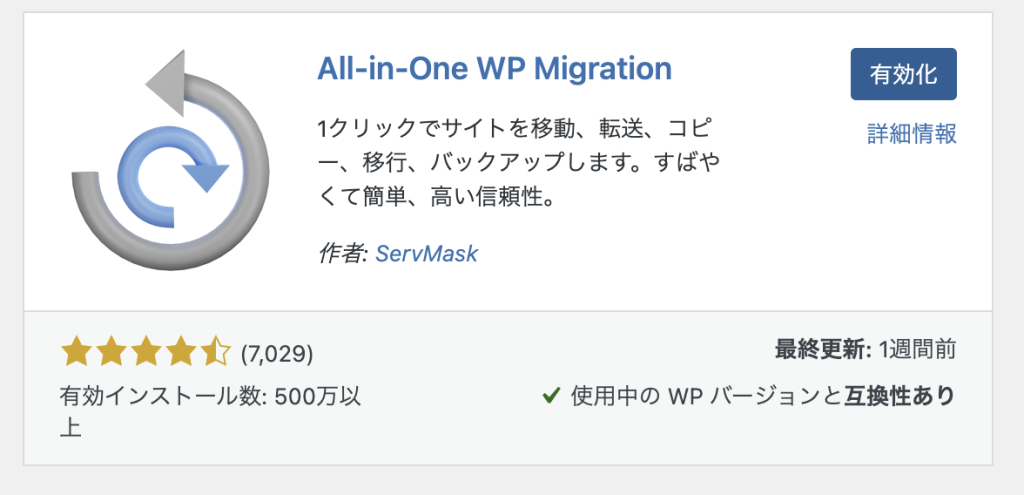Click the green compatibility checkmark
1024x495 pixels.
pos(552,396)
